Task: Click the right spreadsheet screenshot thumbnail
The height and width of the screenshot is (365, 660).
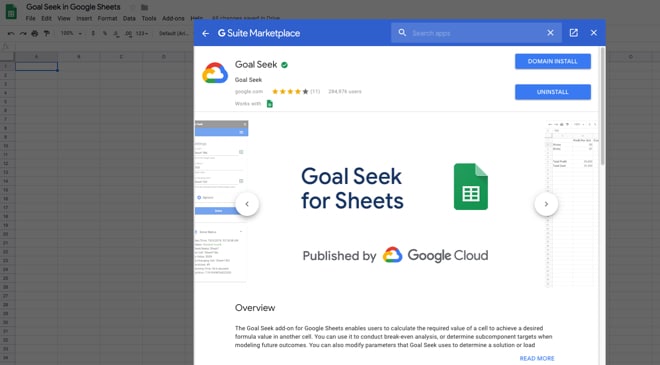Action: pos(572,204)
